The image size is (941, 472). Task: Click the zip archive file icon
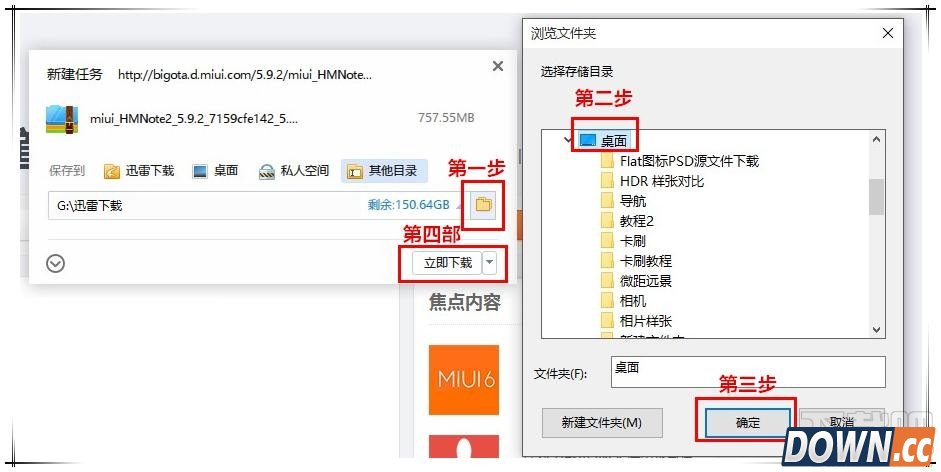click(x=62, y=119)
